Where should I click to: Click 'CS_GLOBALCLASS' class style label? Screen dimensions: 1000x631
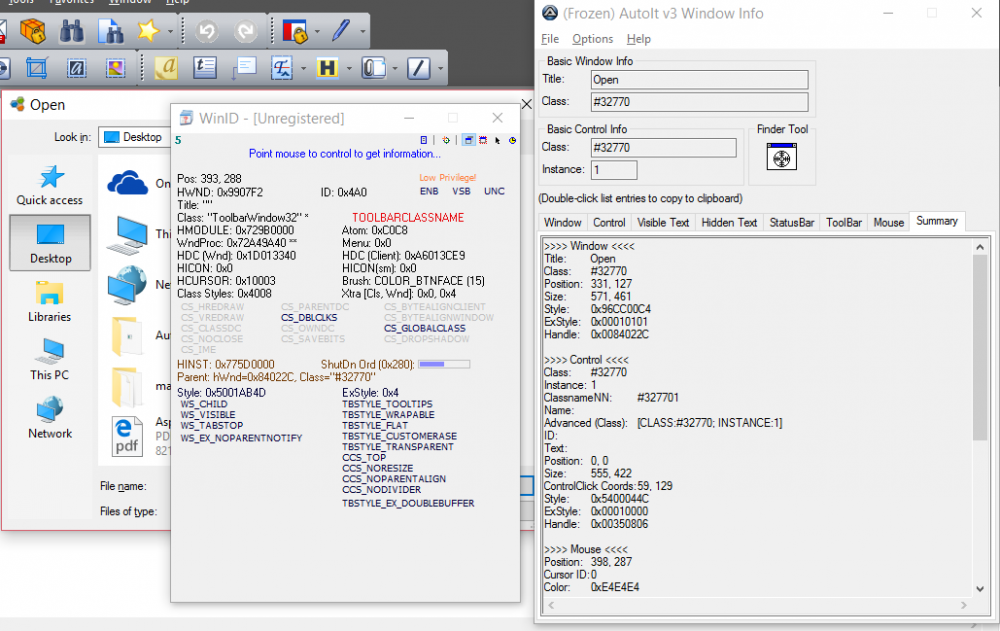(425, 328)
